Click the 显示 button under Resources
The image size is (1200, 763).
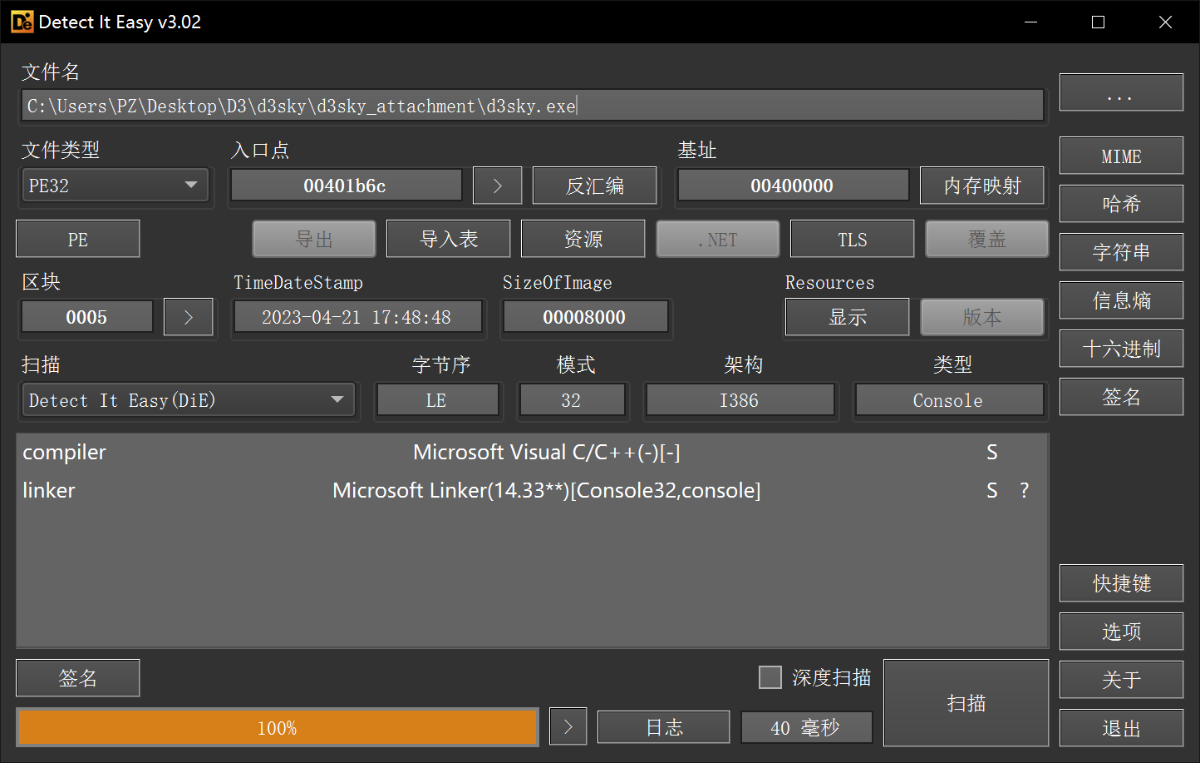click(x=847, y=317)
